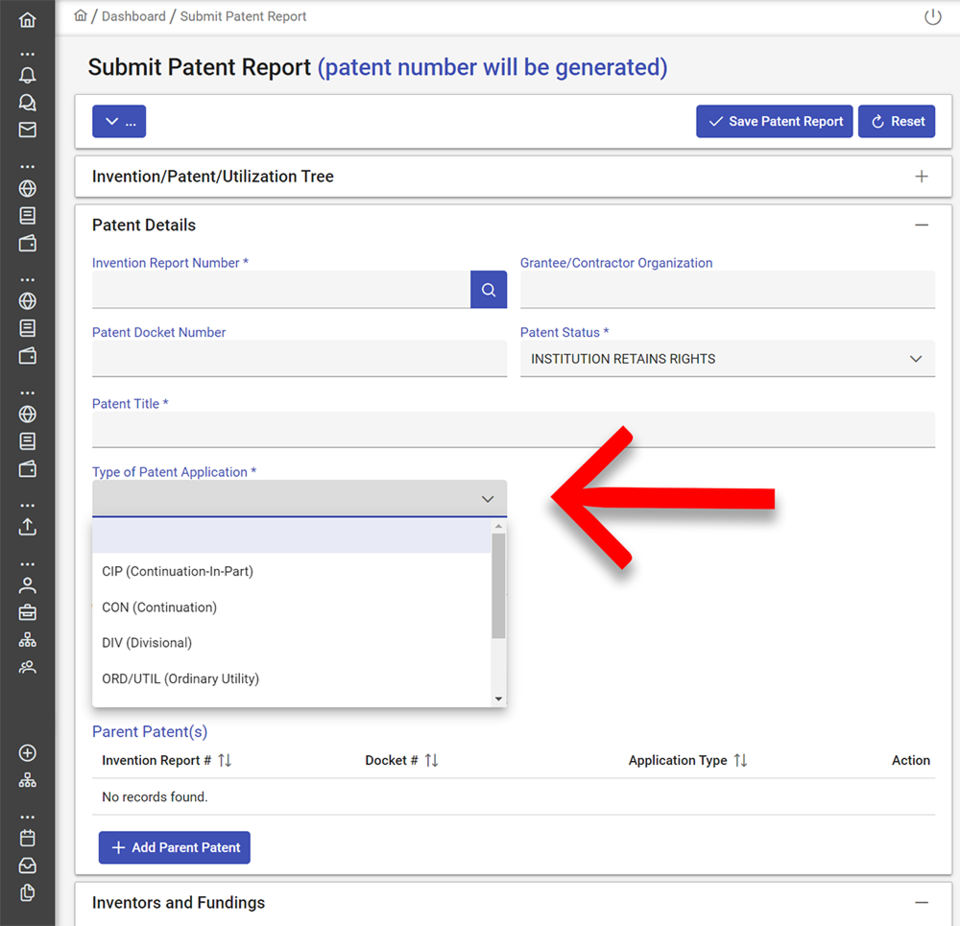Open the upload icon in the sidebar

point(27,526)
